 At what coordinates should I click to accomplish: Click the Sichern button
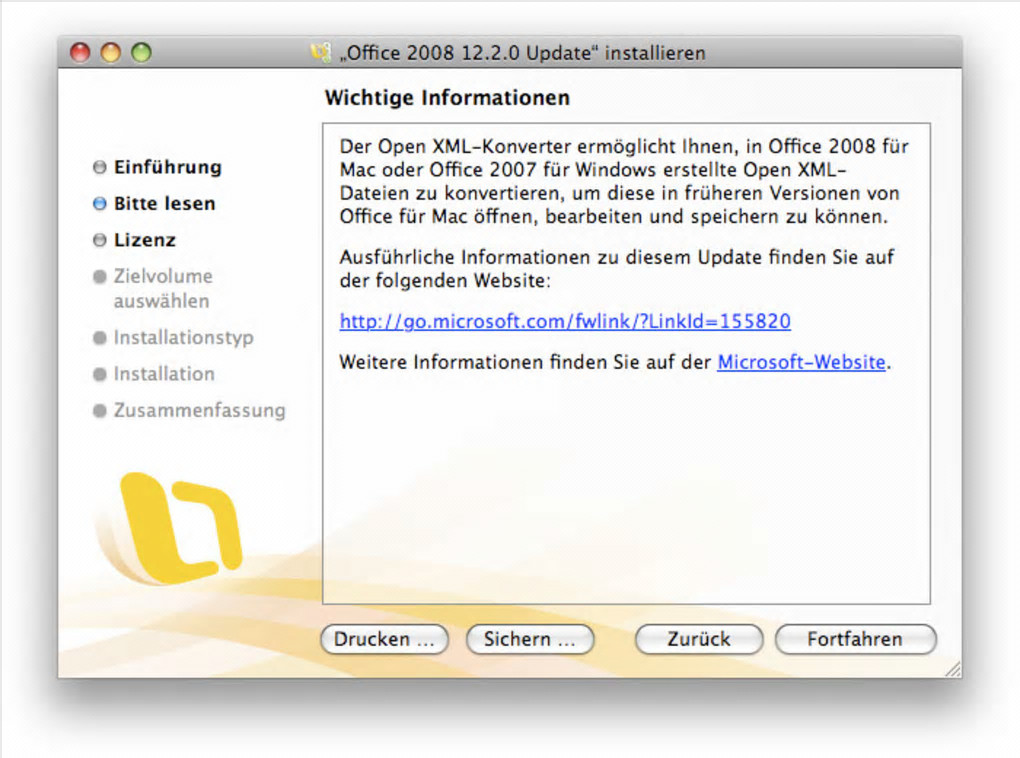tap(530, 639)
